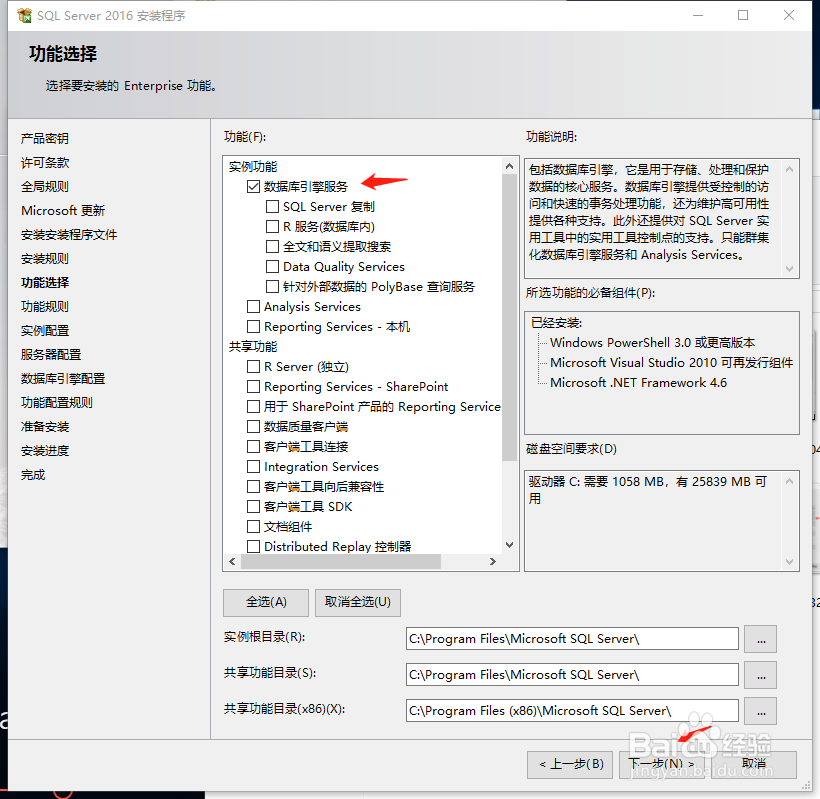Screen dimensions: 820x799
Task: Click the 共享功能目录(x86) path field
Action: click(572, 711)
